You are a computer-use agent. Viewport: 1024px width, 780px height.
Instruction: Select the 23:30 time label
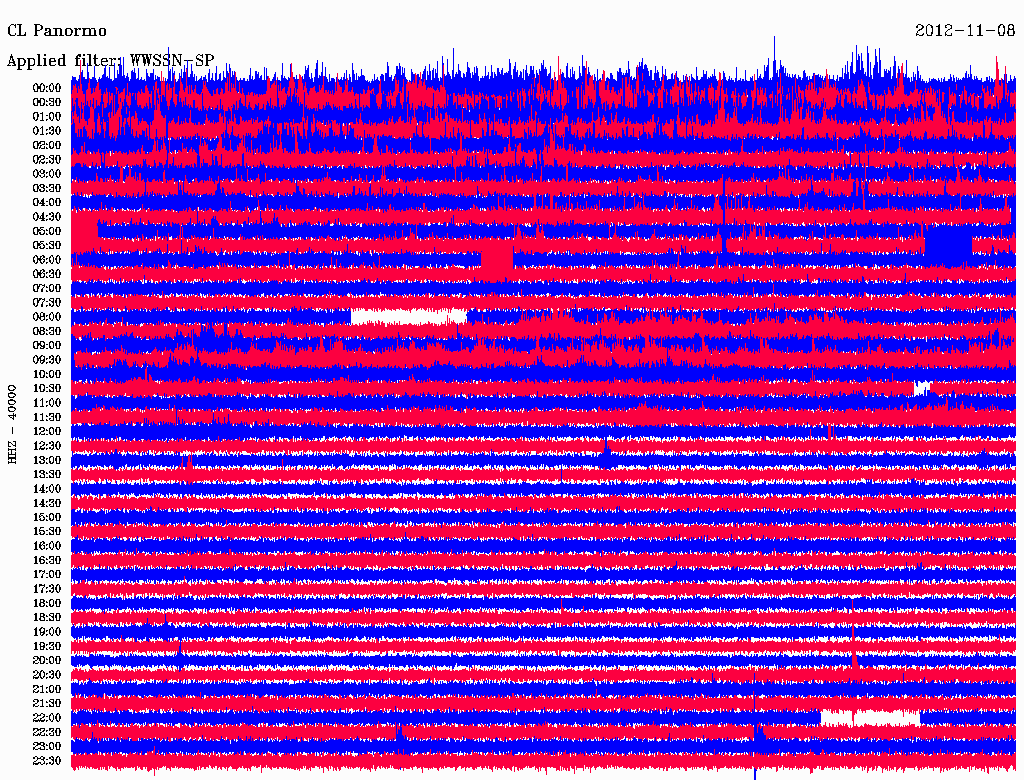[x=47, y=761]
